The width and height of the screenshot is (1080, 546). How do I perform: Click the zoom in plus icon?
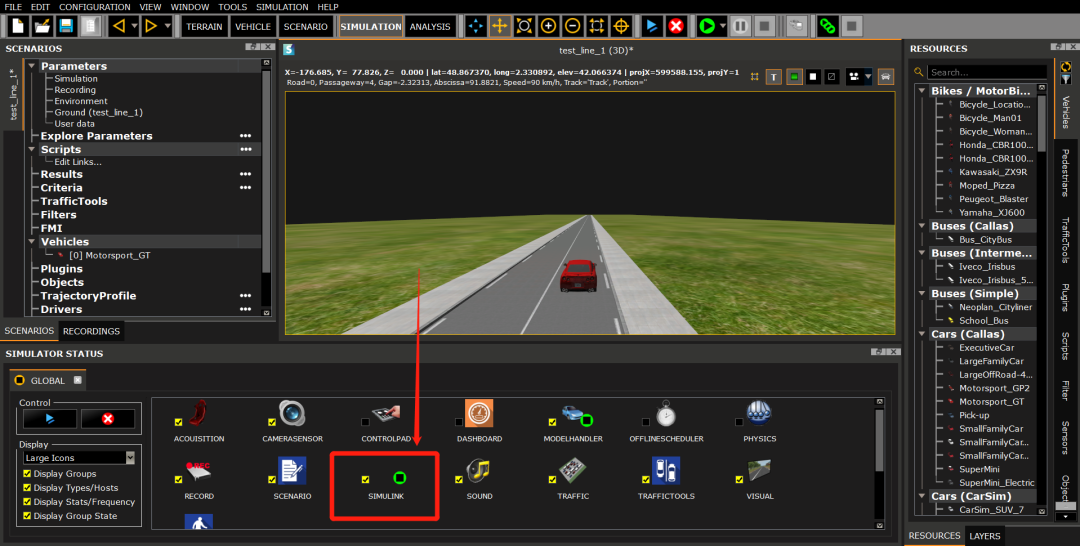click(548, 26)
